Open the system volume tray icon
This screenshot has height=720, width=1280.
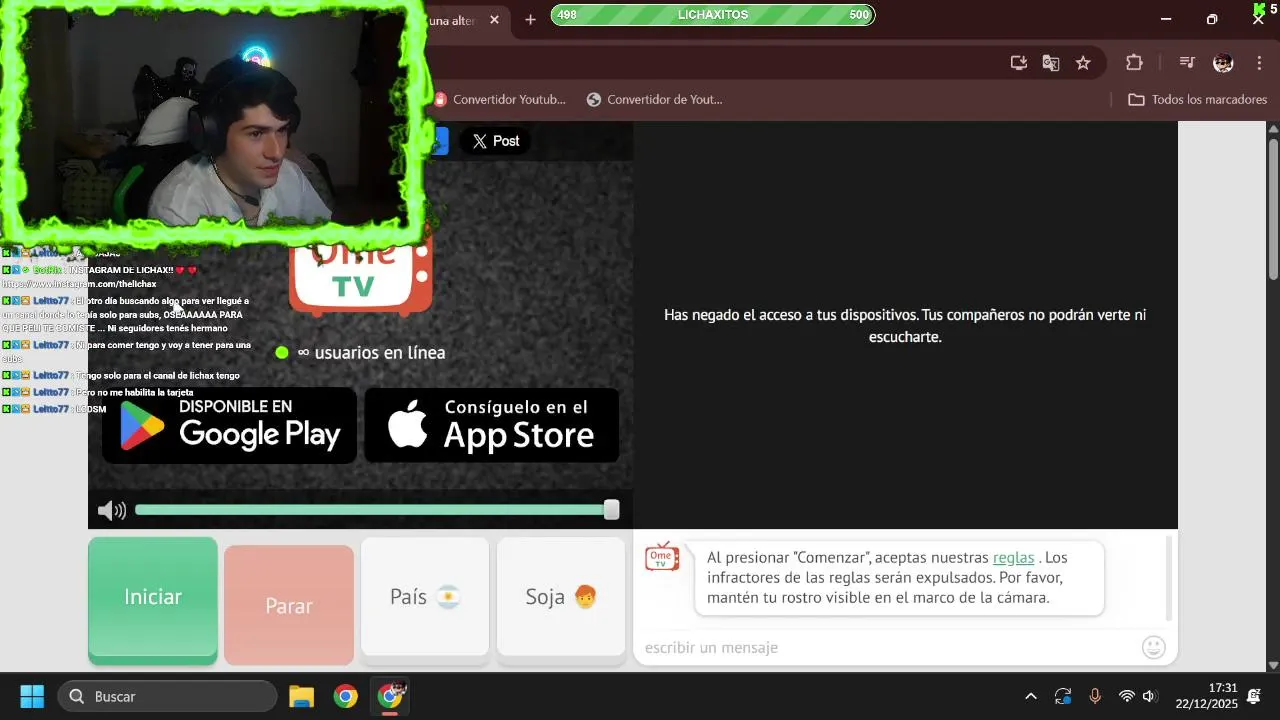[x=1150, y=696]
